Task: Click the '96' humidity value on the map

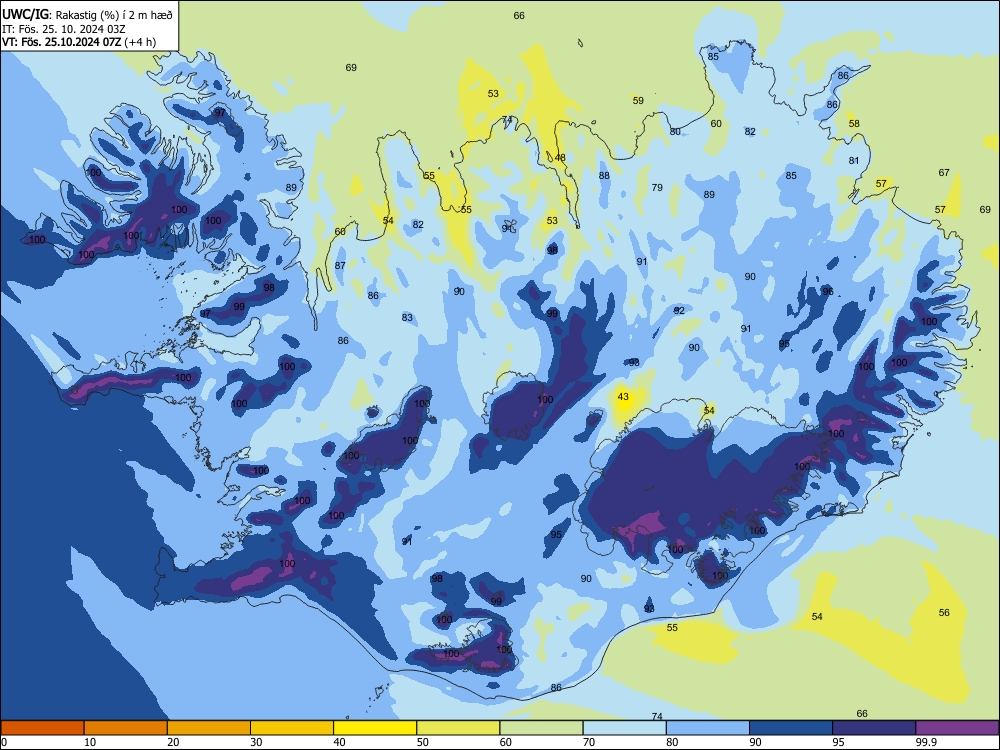Action: [x=828, y=291]
